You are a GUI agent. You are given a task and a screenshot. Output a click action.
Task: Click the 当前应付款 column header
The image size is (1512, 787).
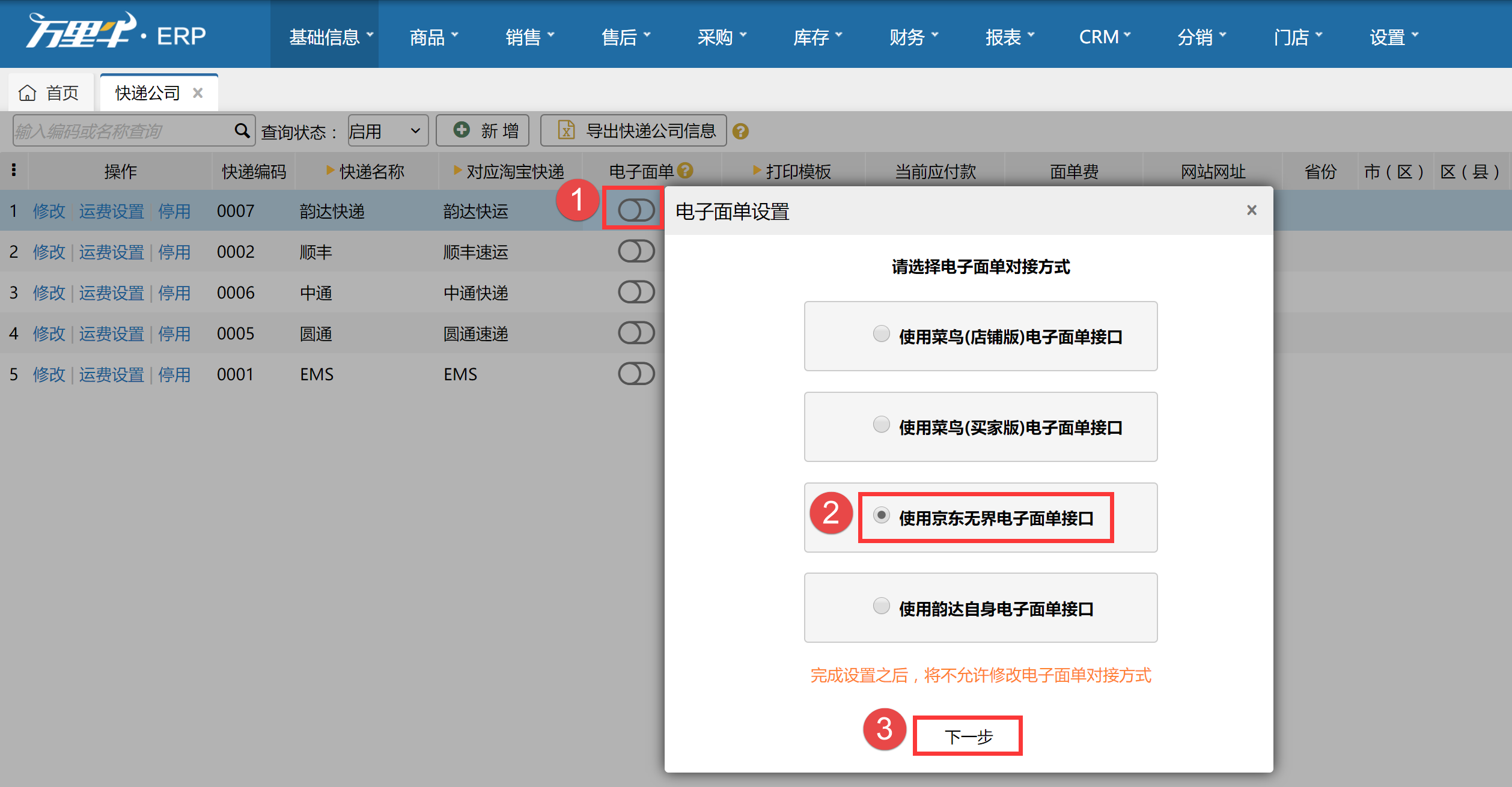(x=936, y=171)
